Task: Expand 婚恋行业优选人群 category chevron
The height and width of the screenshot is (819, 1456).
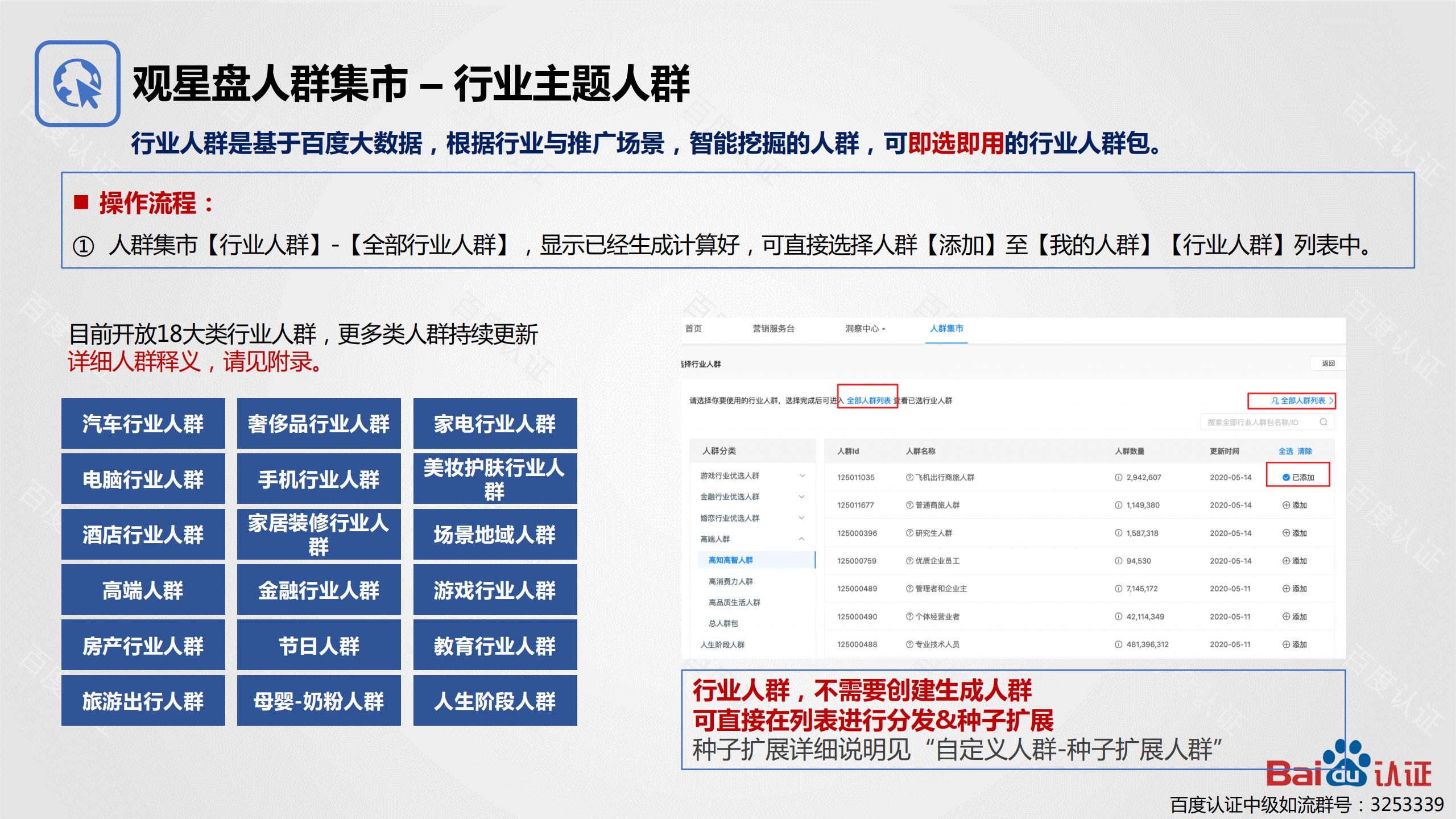Action: 802,518
